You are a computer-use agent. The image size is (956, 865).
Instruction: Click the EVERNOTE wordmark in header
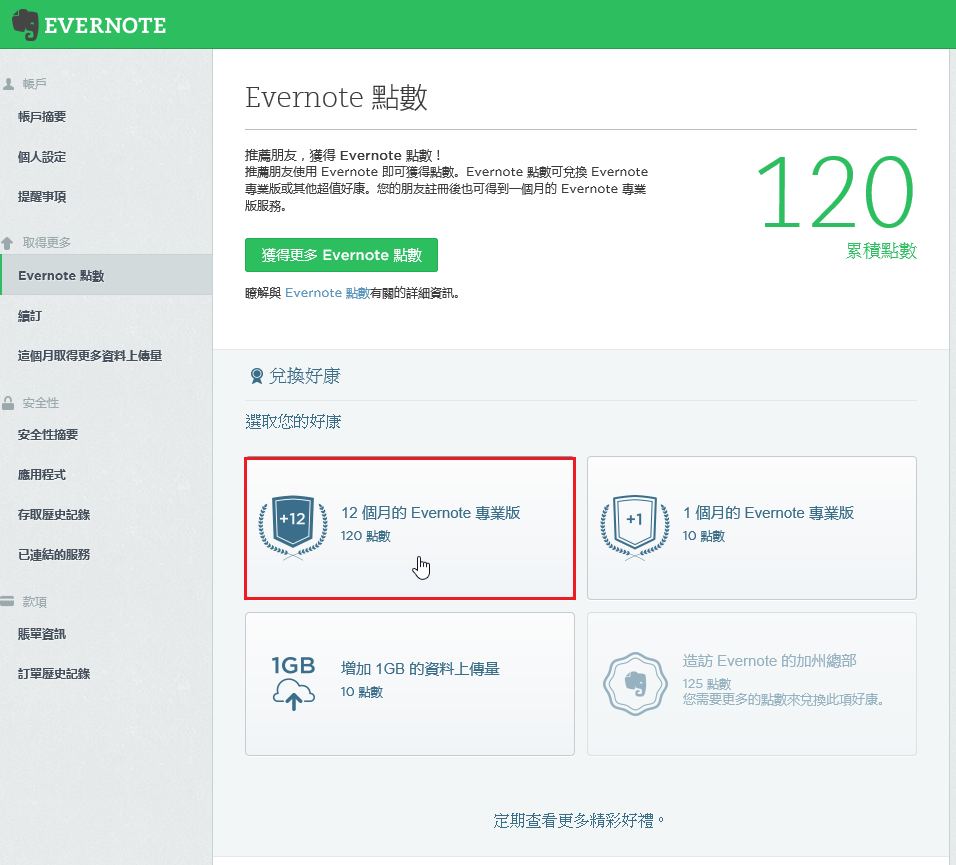(x=105, y=26)
